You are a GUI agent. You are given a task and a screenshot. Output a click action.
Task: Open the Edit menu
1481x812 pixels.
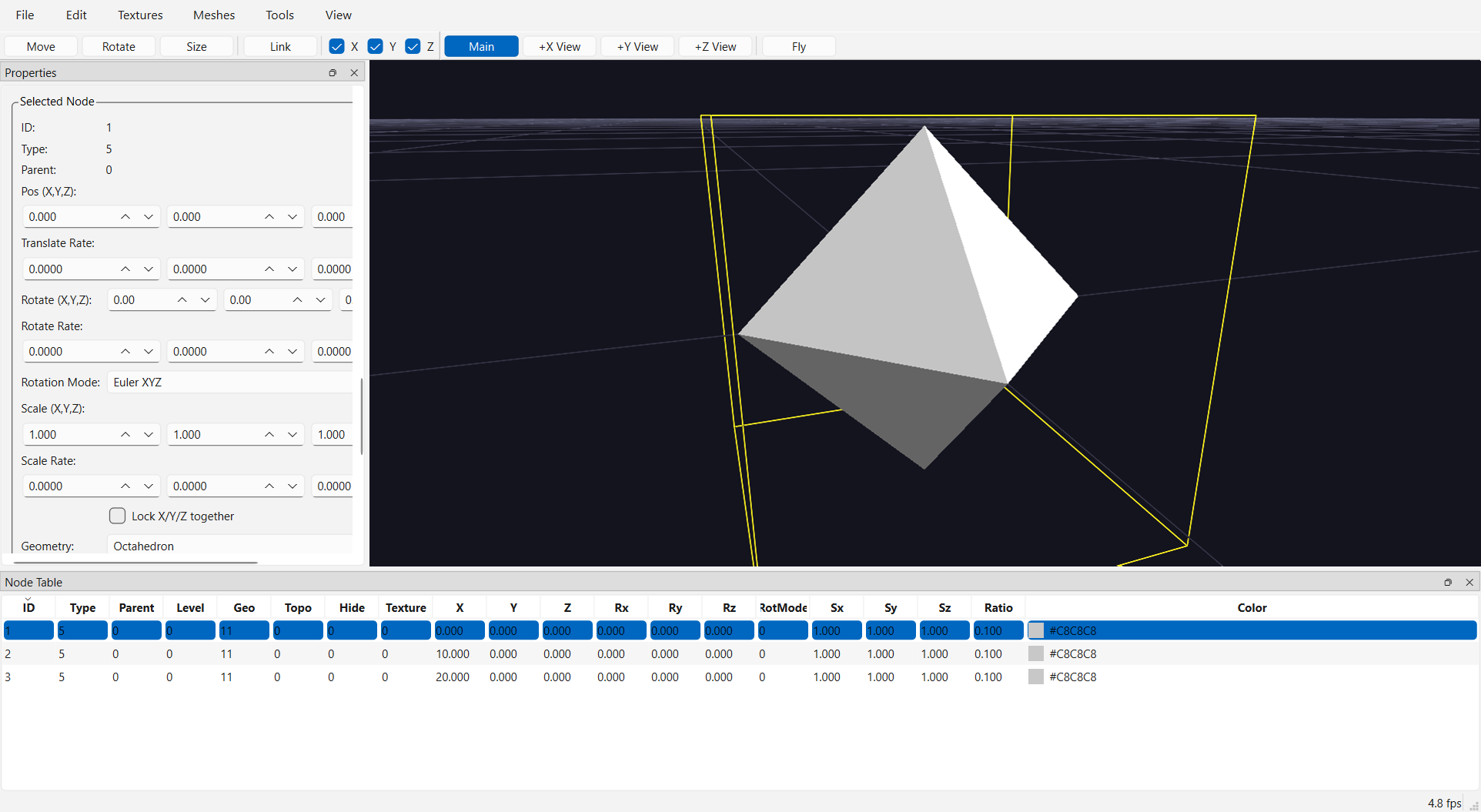coord(76,15)
